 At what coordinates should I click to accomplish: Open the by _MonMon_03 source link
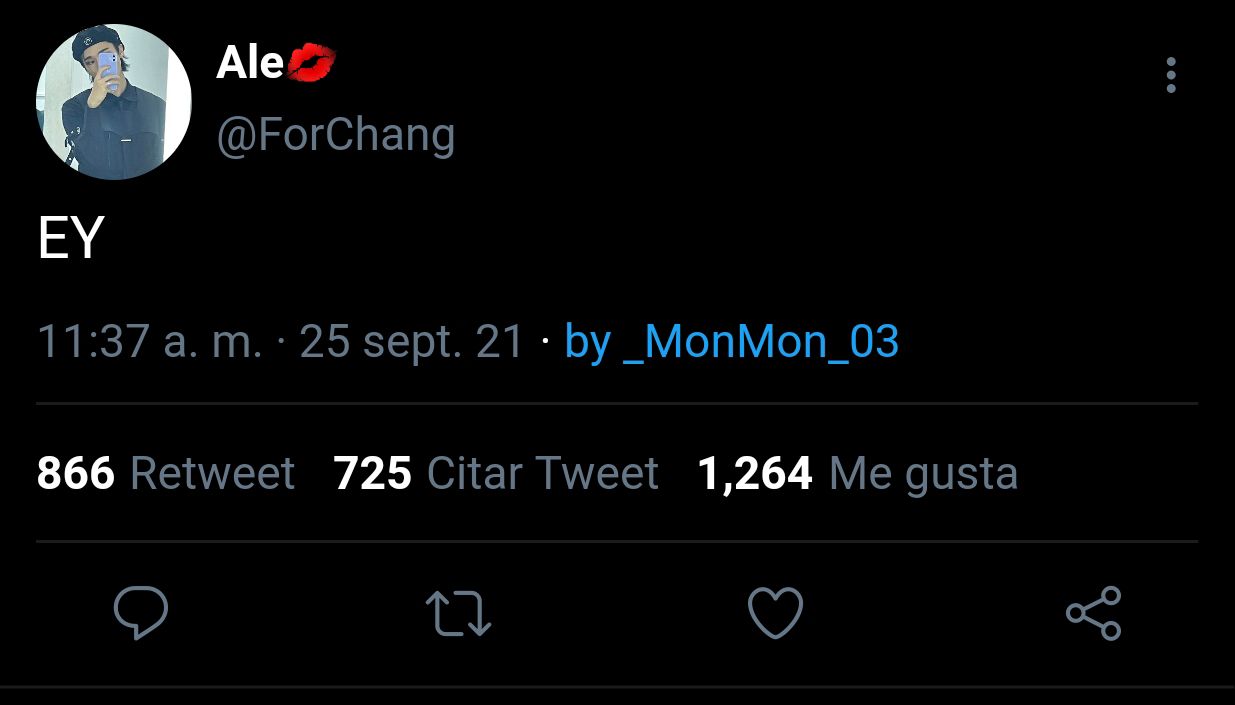pos(732,342)
